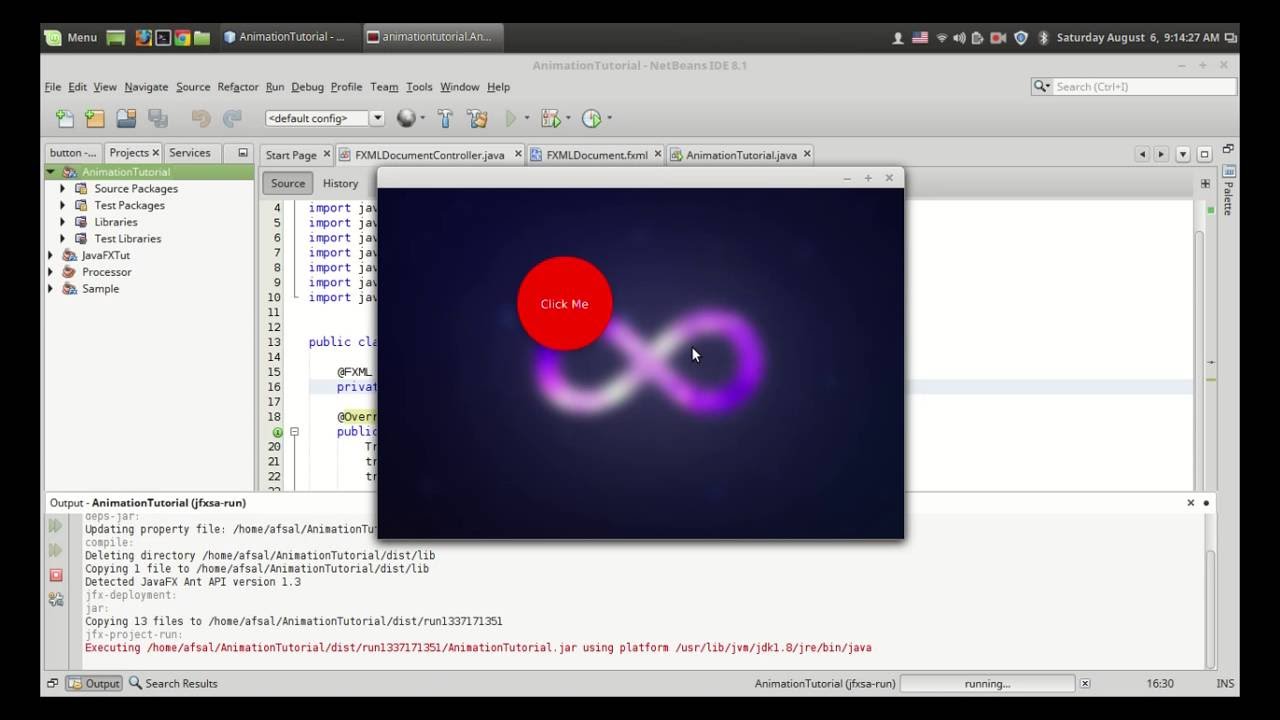
Task: Create a New File from toolbar
Action: [65, 118]
